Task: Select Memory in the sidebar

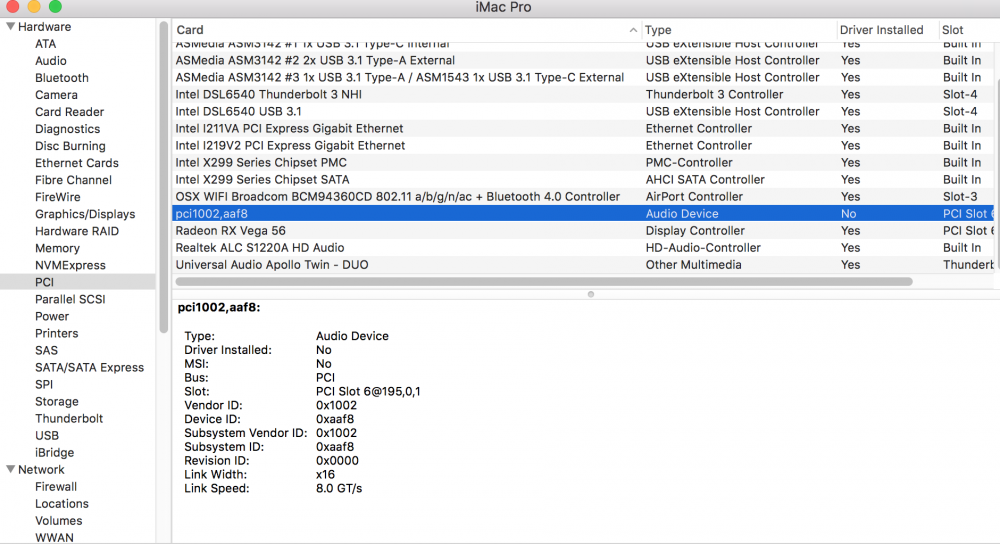Action: (x=57, y=248)
